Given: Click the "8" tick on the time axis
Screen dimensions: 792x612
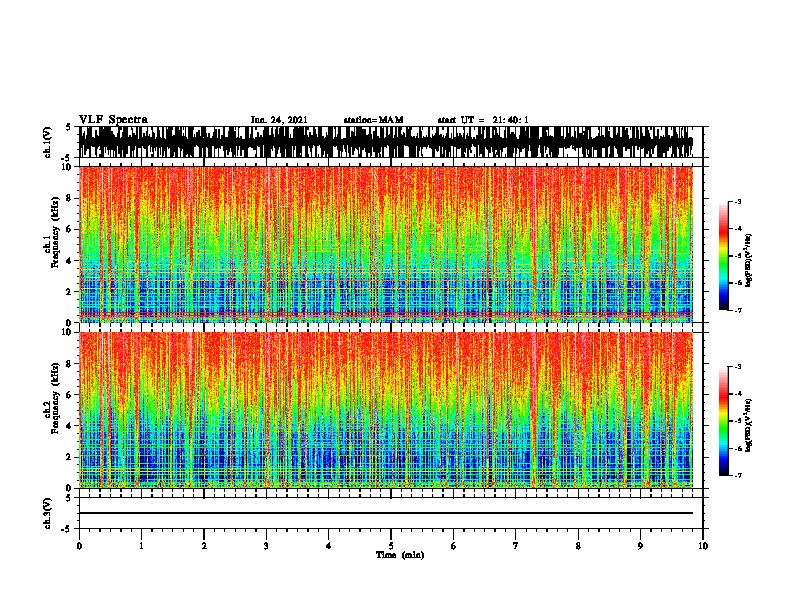Looking at the screenshot, I should coord(578,546).
